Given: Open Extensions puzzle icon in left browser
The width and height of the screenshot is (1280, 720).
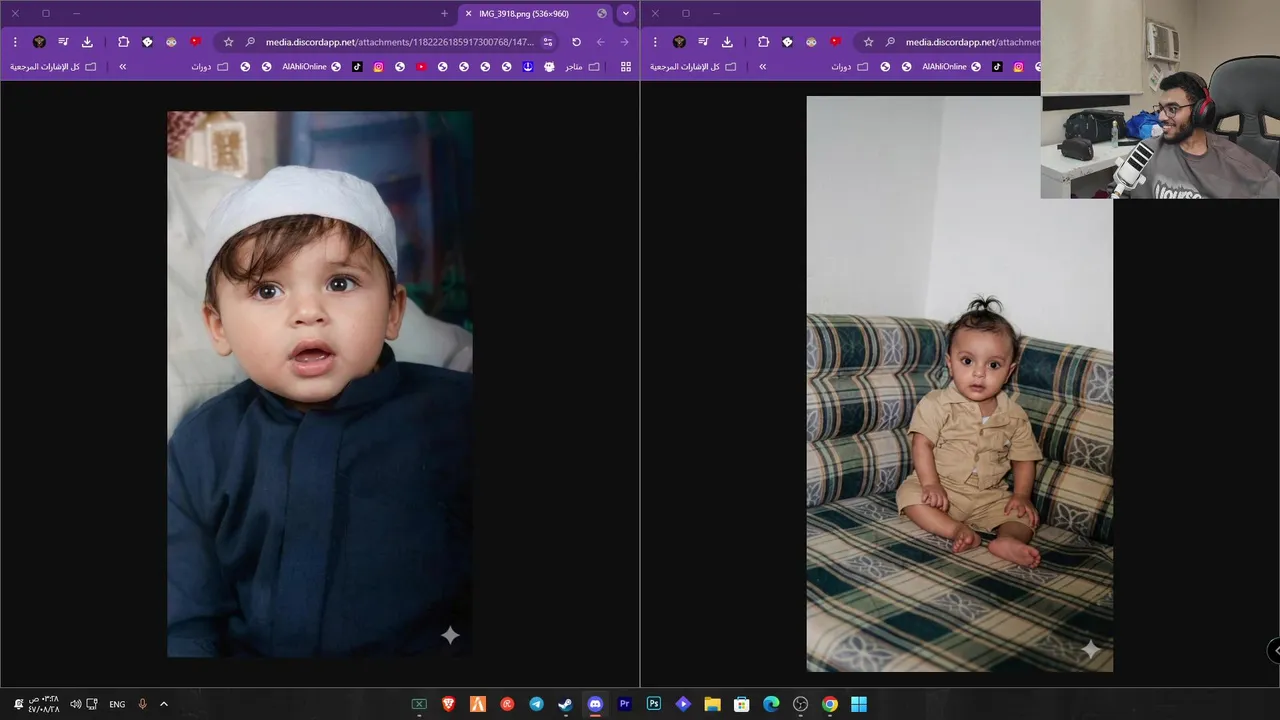Looking at the screenshot, I should click(x=123, y=42).
